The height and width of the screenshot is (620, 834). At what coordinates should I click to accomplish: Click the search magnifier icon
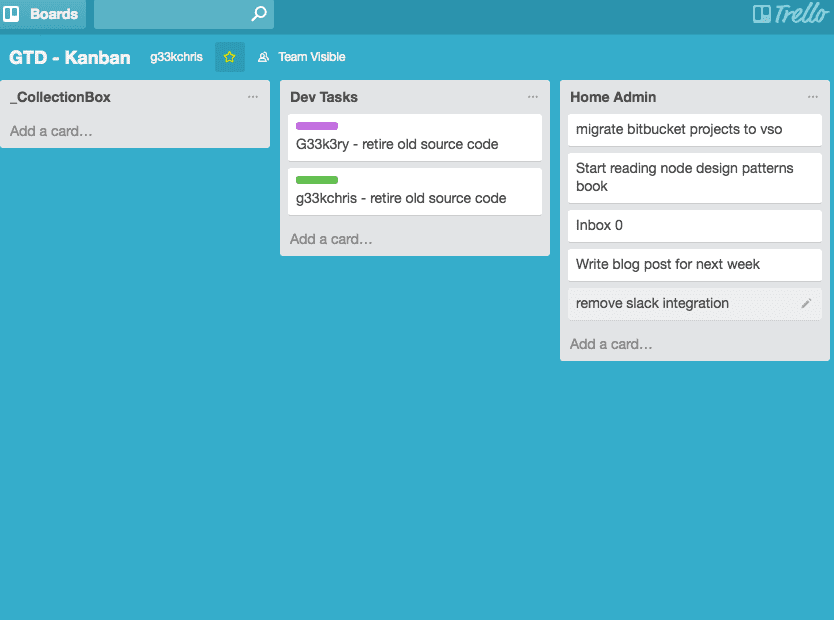(x=259, y=14)
